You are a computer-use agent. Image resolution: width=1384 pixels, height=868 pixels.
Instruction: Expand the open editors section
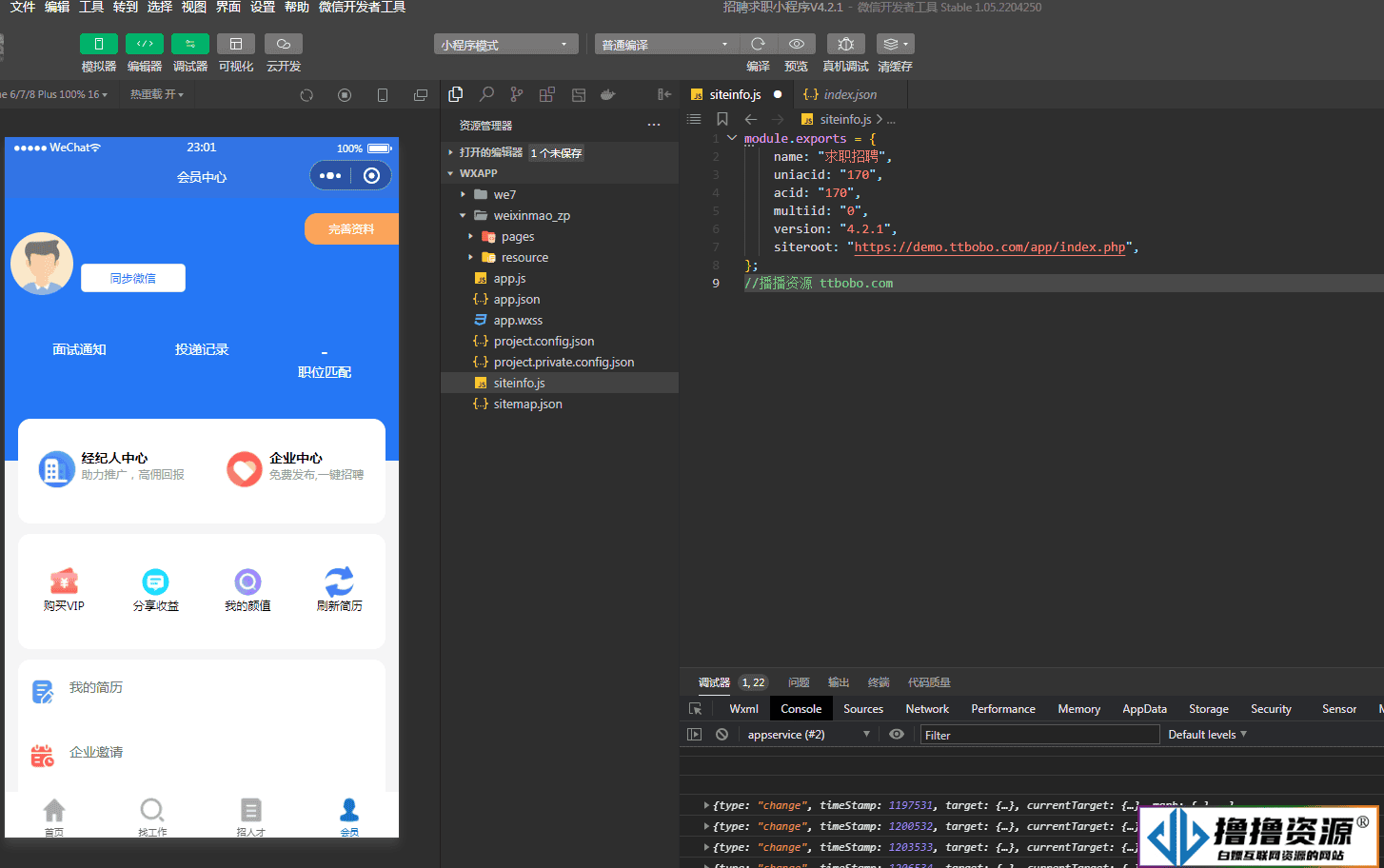click(x=560, y=152)
